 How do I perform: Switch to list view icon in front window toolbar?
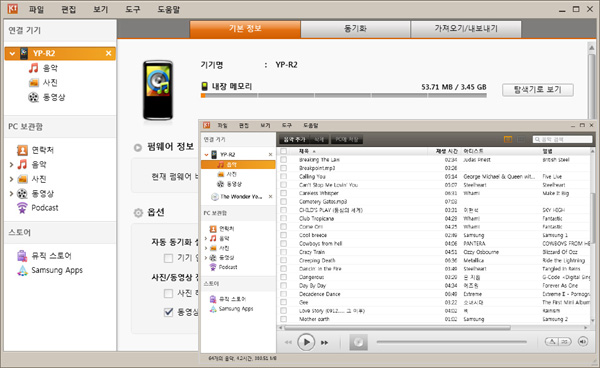(x=508, y=139)
